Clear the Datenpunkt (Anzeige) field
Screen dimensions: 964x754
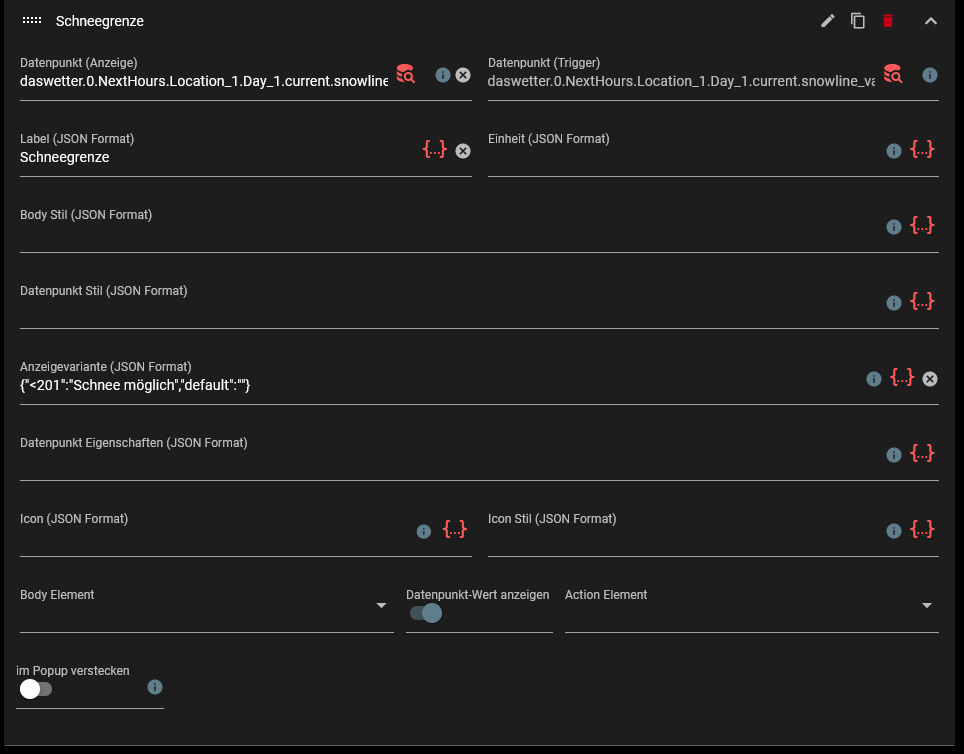tap(463, 75)
